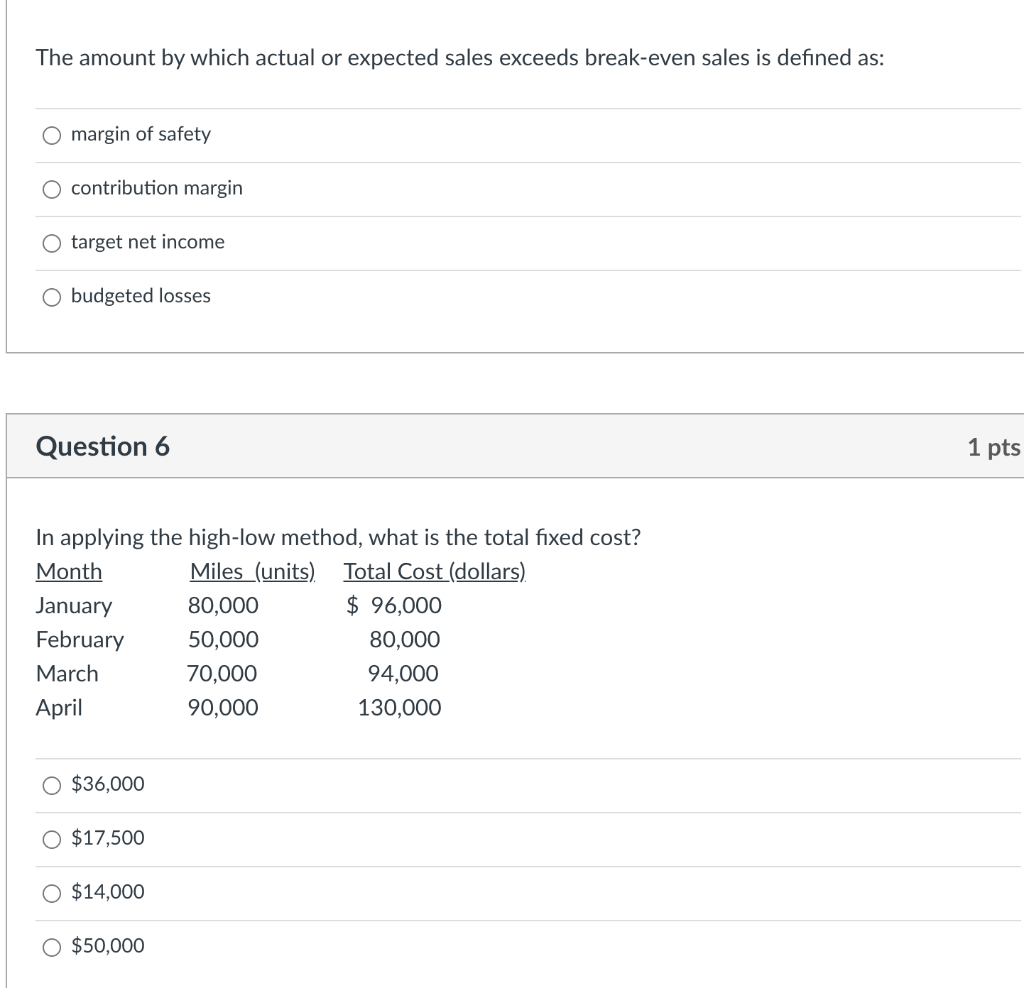Select the 'margin of safety' radio button
This screenshot has width=1024, height=988.
point(52,135)
